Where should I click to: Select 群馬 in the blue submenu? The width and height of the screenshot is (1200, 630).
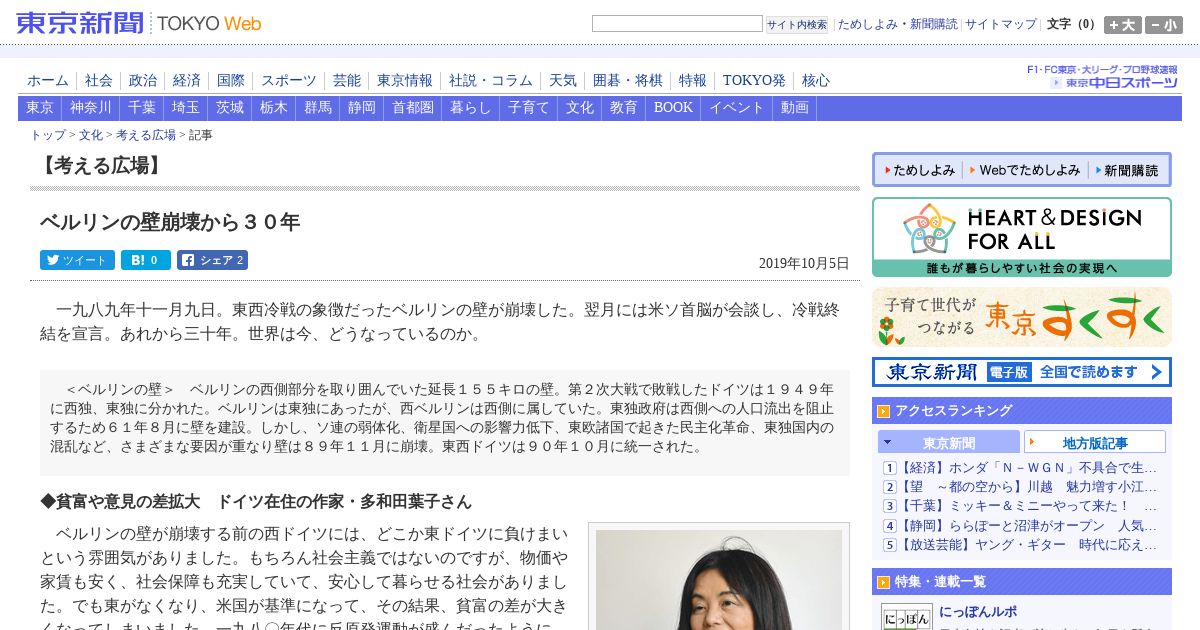[x=318, y=108]
